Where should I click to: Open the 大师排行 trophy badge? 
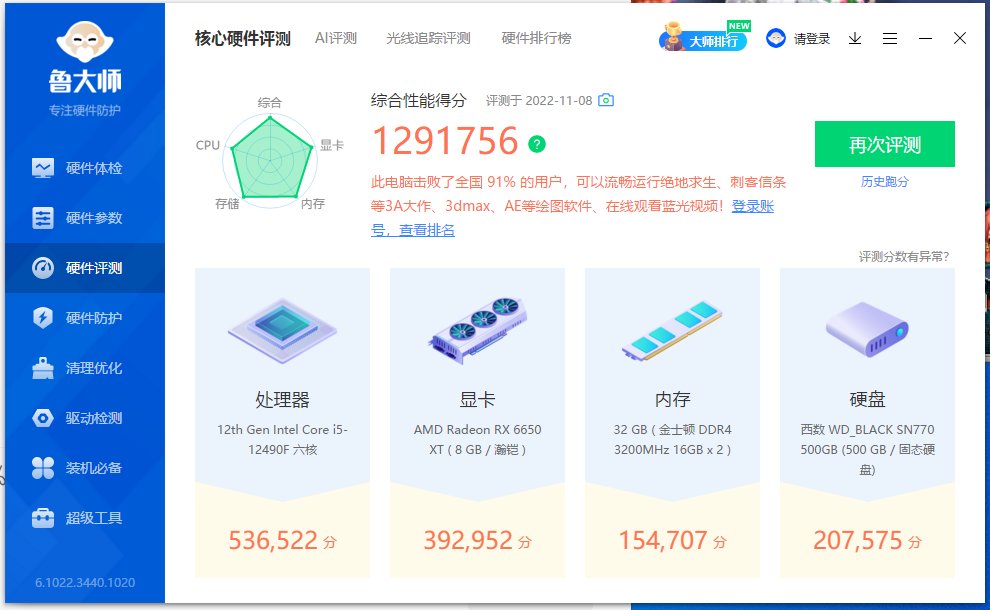[704, 37]
